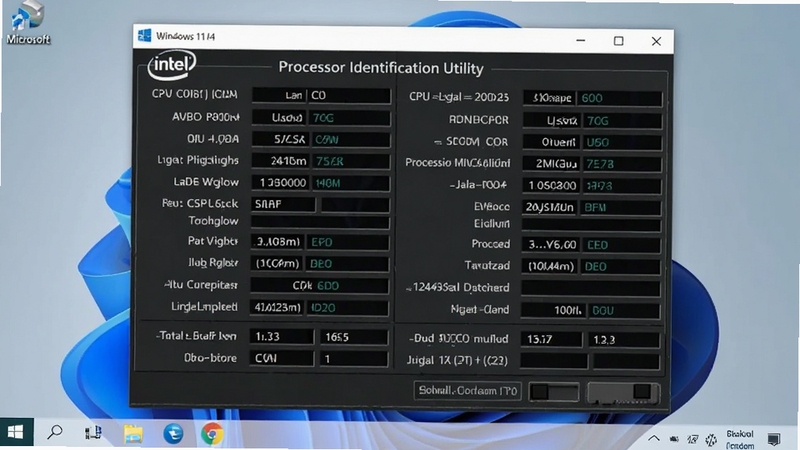Close the Processor Identification Utility window

656,41
